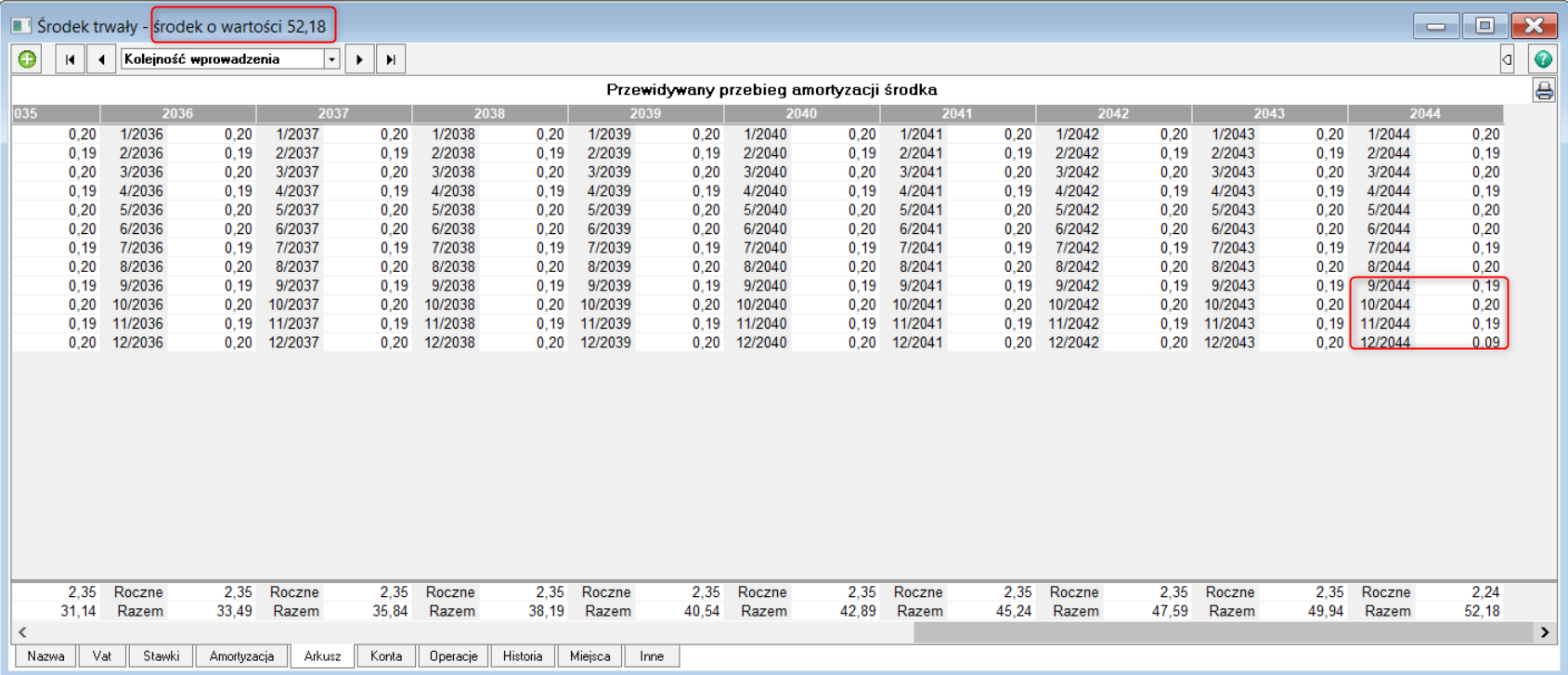Open the Stawki tab

[161, 656]
